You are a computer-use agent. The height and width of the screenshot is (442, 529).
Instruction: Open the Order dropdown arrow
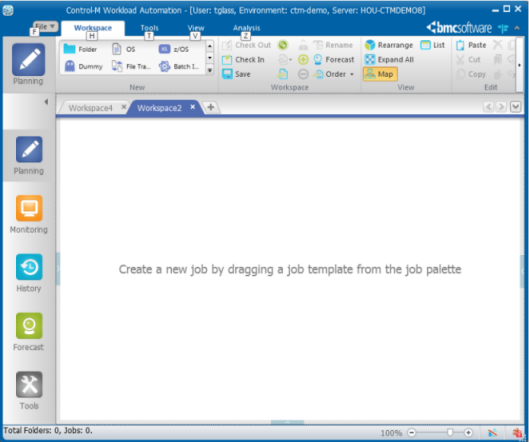(352, 74)
